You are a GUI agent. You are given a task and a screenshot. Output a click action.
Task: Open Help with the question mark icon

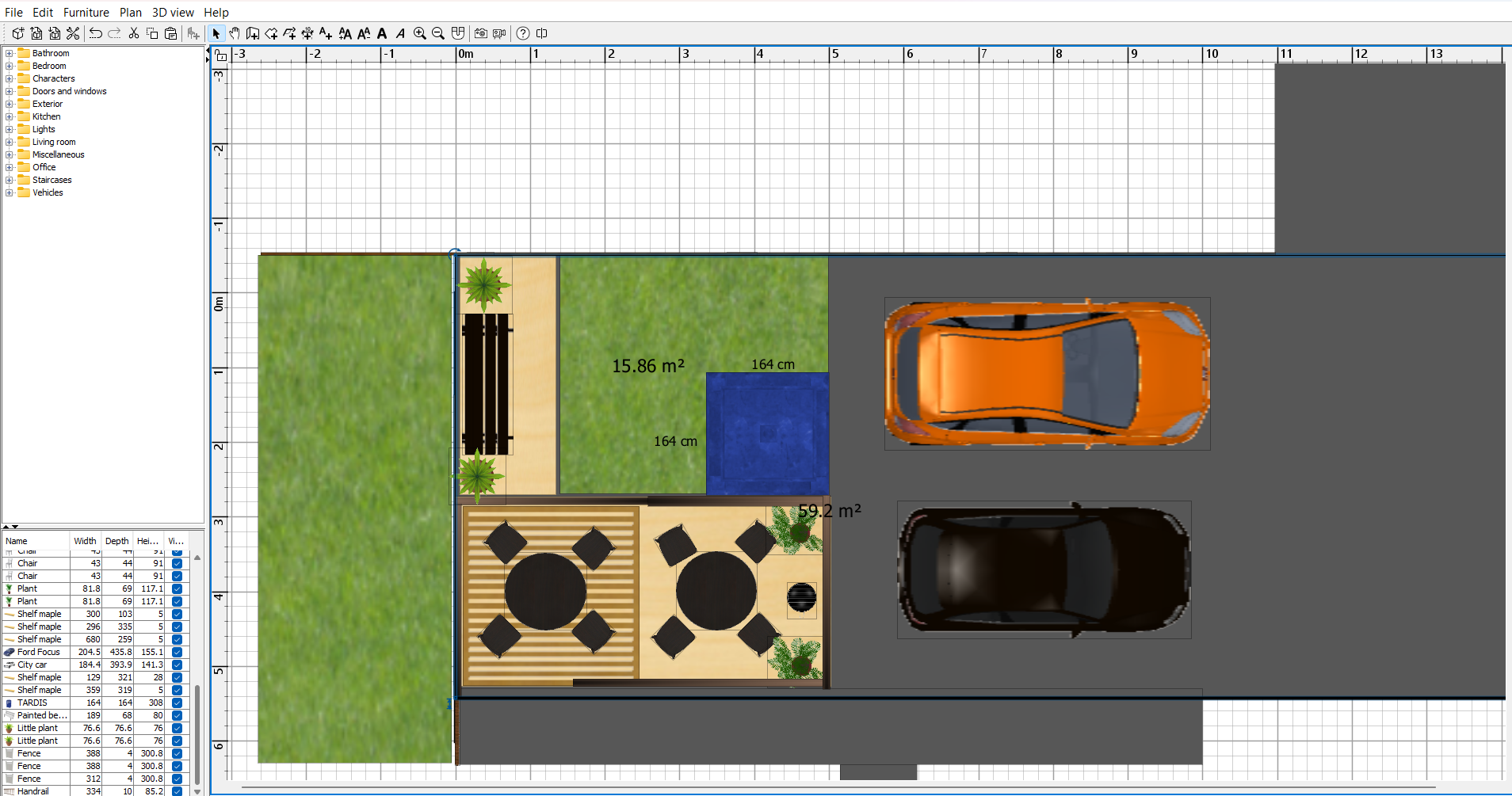point(523,33)
